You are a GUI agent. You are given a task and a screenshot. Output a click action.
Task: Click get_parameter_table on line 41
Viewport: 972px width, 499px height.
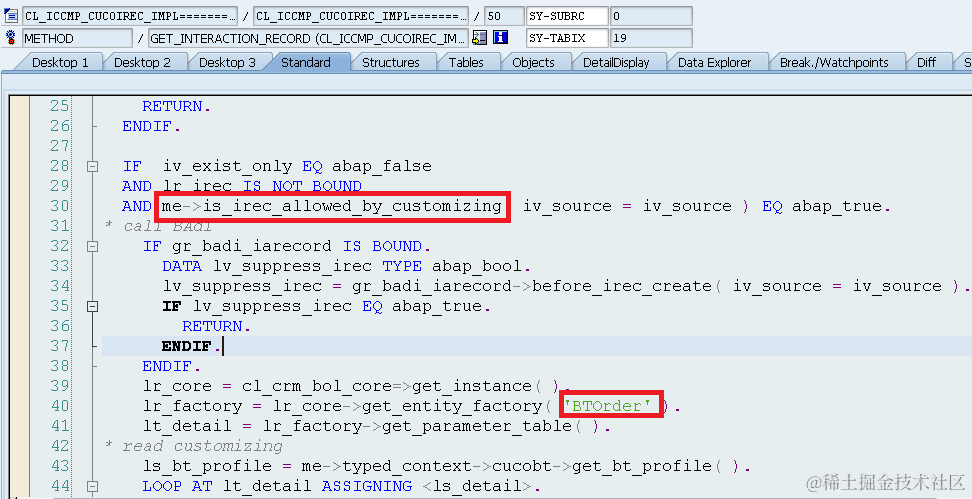[x=477, y=426]
